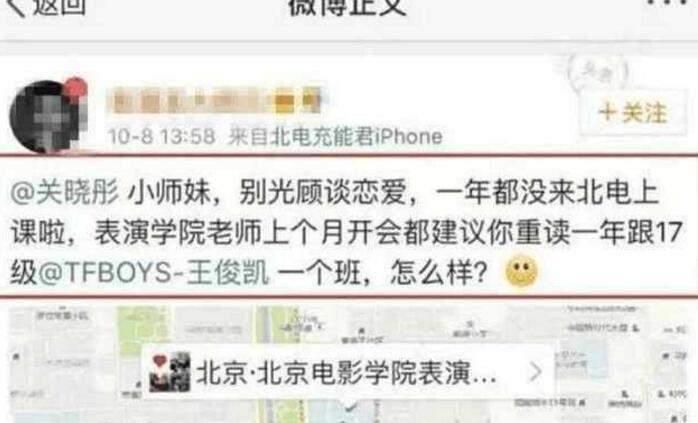Open the @TFBOYS-王俊凯 mention link
Viewport: 698px width, 423px height.
154,272
